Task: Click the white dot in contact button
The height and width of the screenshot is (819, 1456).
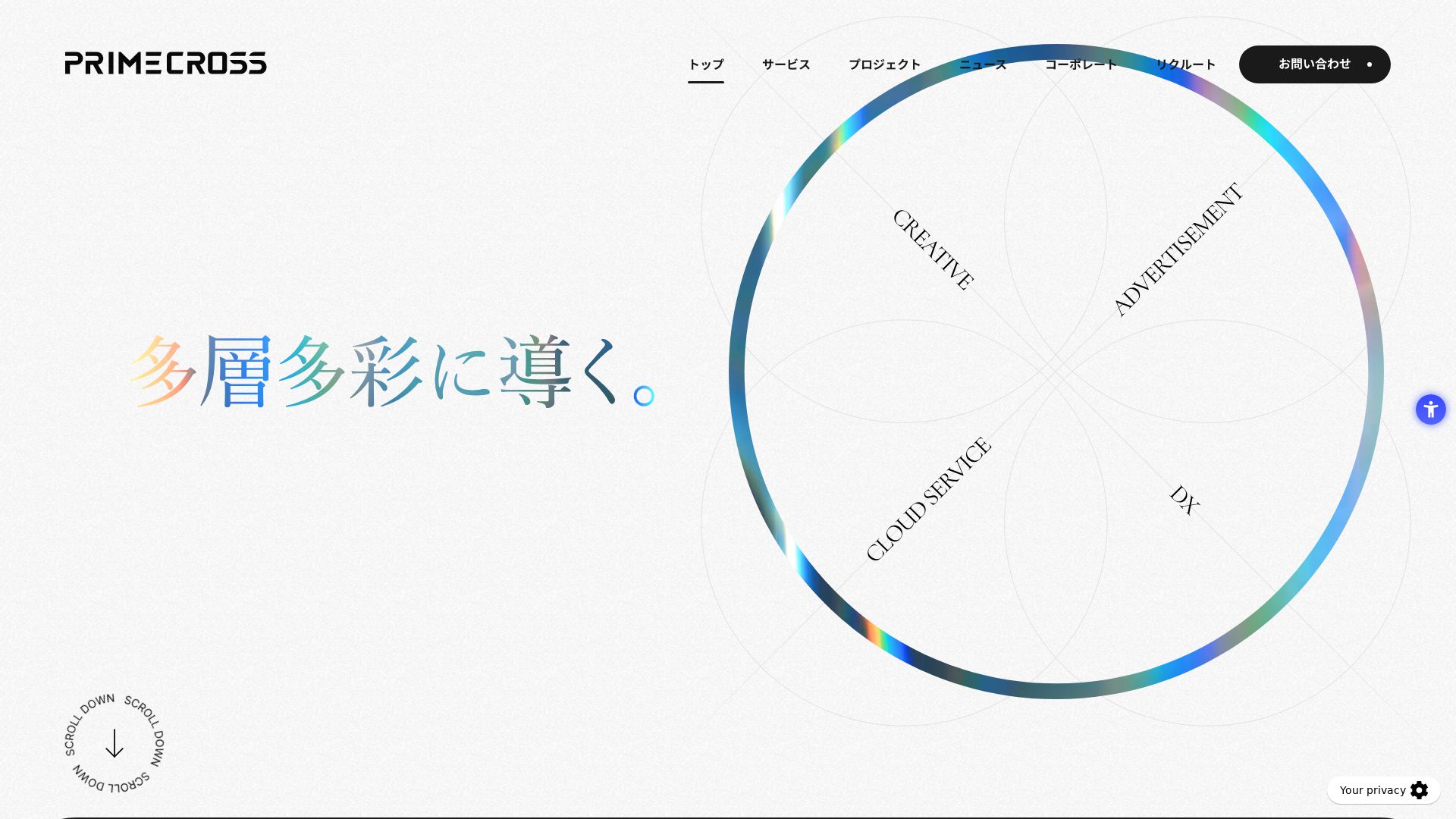Action: point(1369,64)
